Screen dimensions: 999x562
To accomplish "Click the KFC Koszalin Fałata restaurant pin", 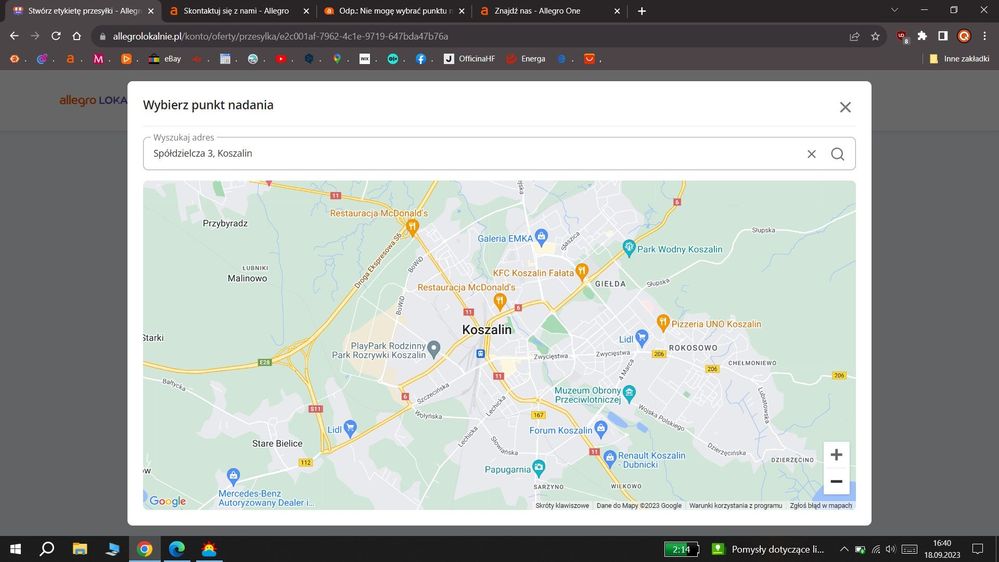I will tap(581, 271).
